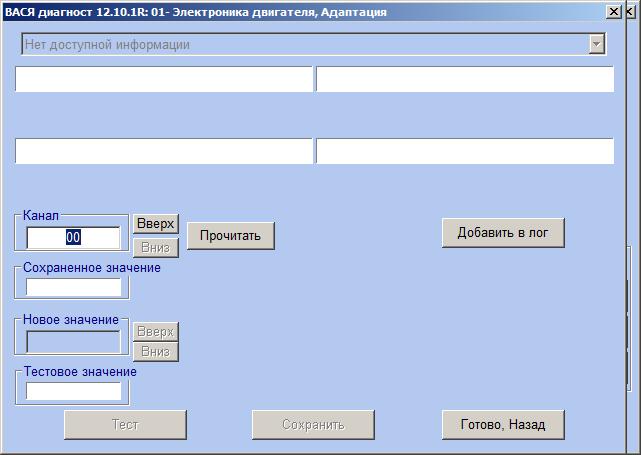Click the upper-left empty info field
This screenshot has height=455, width=641.
pyautogui.click(x=164, y=80)
